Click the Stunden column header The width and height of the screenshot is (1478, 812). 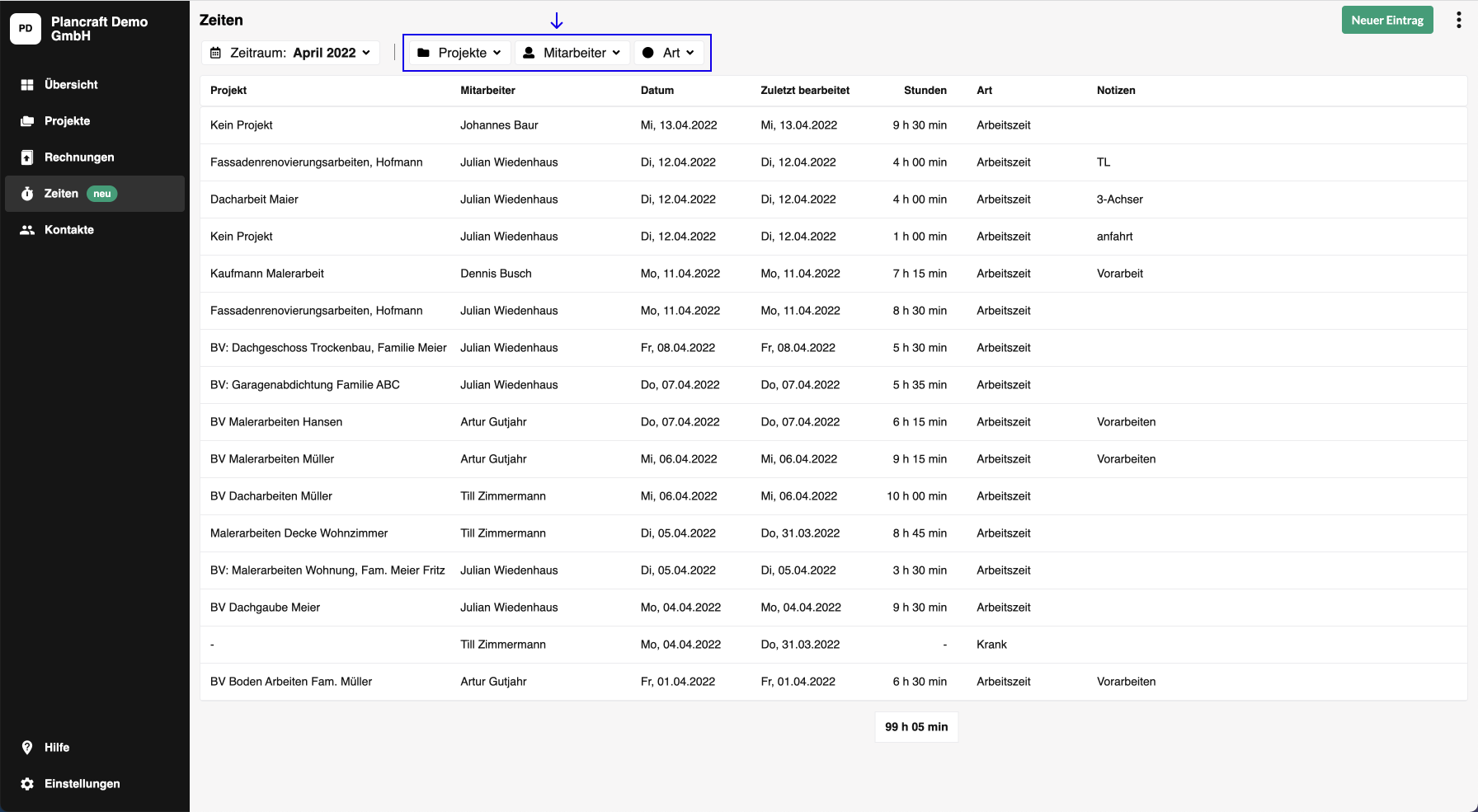(x=925, y=91)
